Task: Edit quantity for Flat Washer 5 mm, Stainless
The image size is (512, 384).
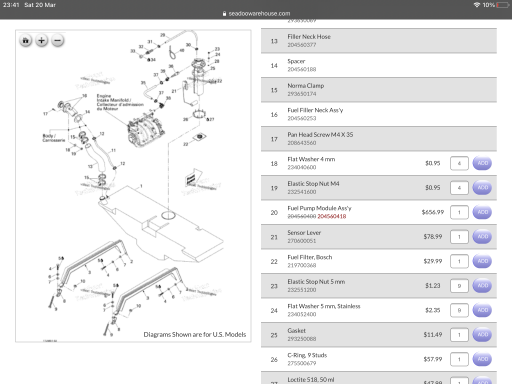Action: tap(459, 310)
